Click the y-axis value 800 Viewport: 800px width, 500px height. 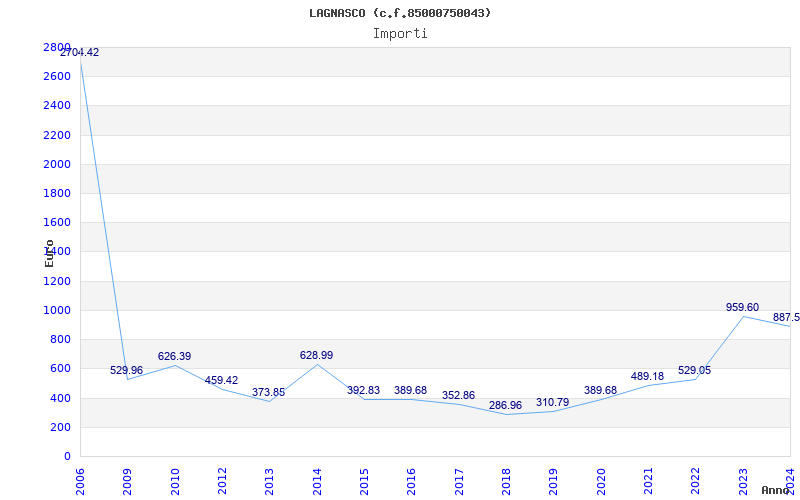pos(60,339)
